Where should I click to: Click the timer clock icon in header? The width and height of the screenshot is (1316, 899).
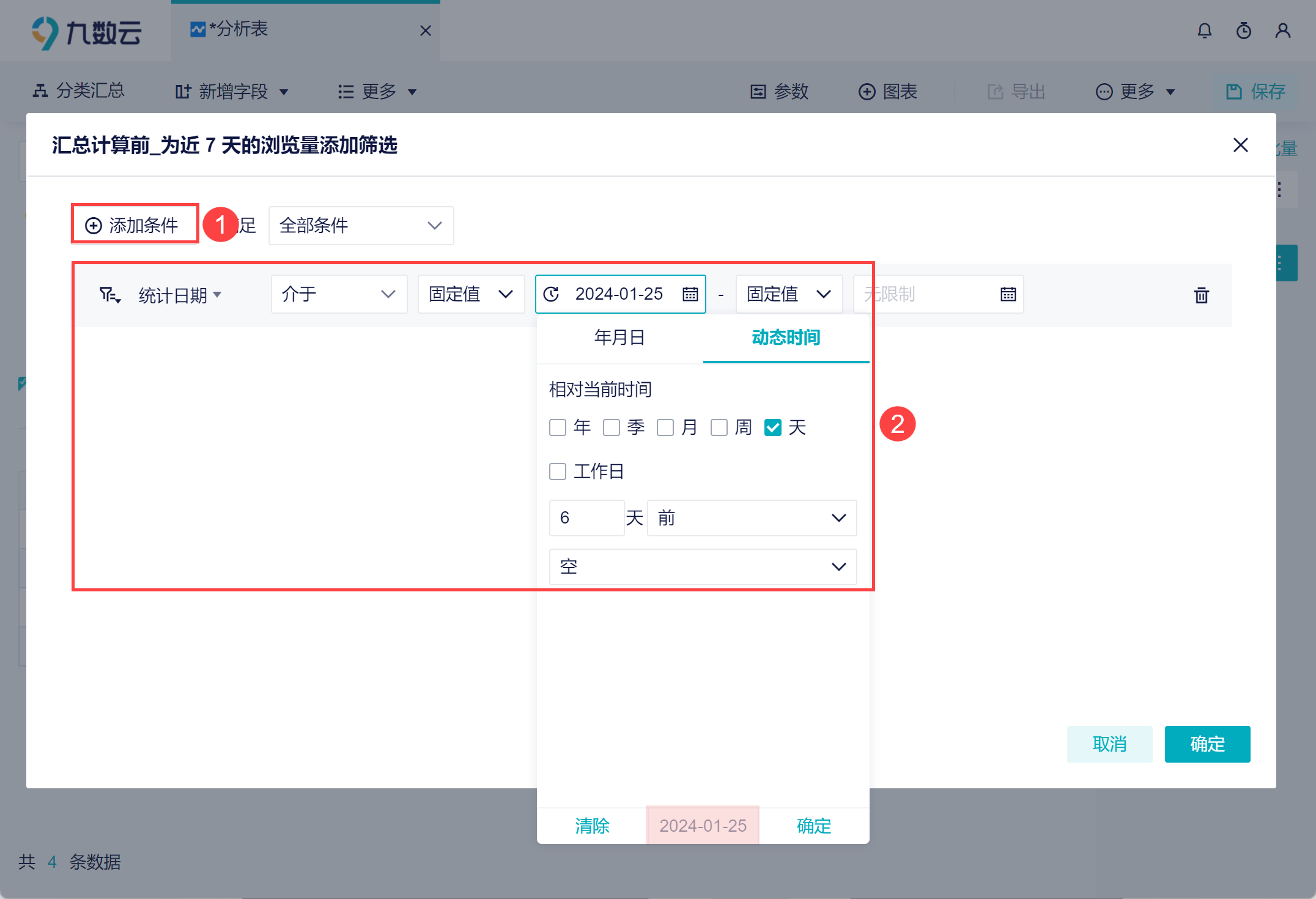pyautogui.click(x=1243, y=31)
